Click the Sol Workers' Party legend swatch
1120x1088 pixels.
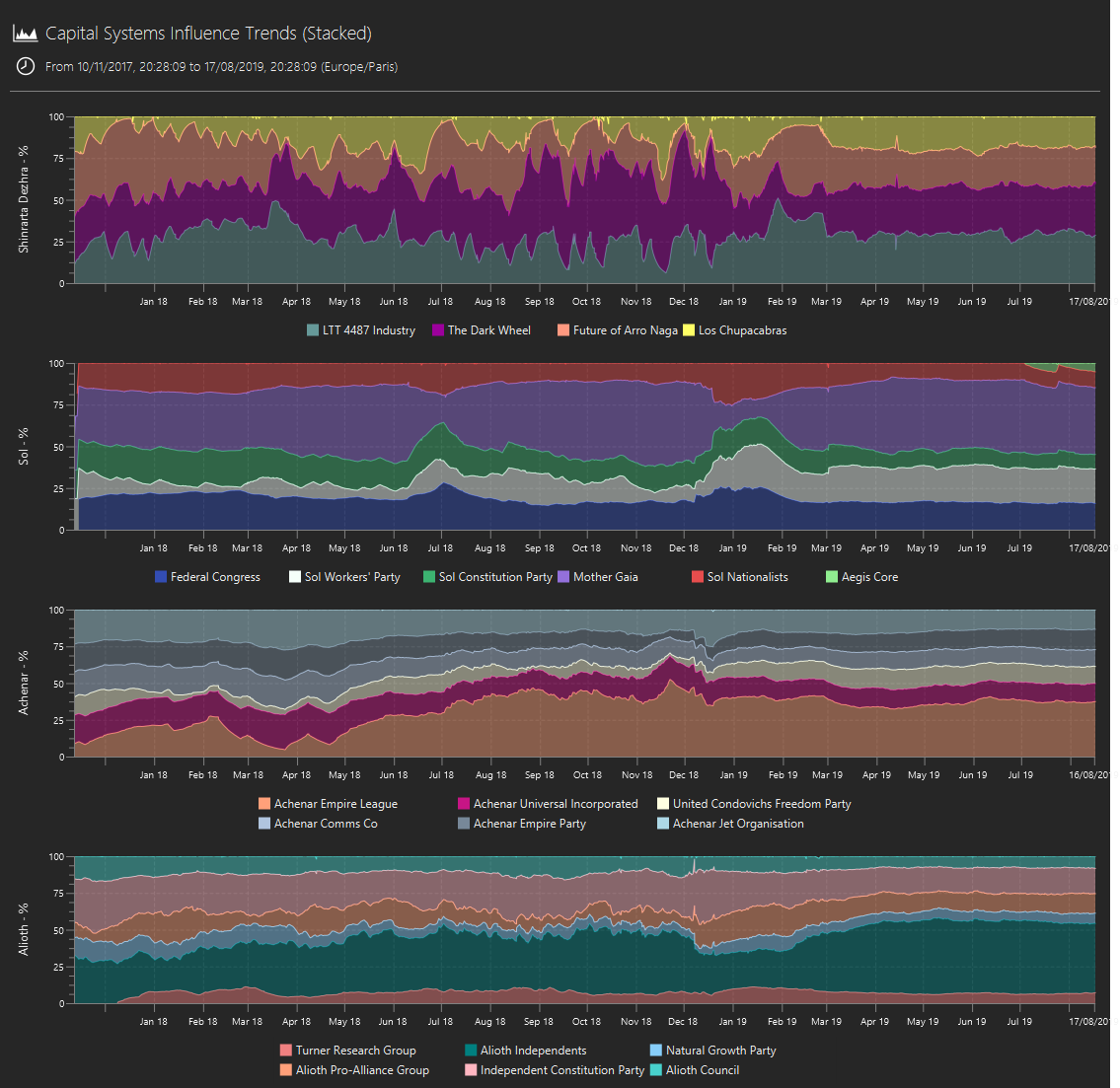tap(294, 577)
